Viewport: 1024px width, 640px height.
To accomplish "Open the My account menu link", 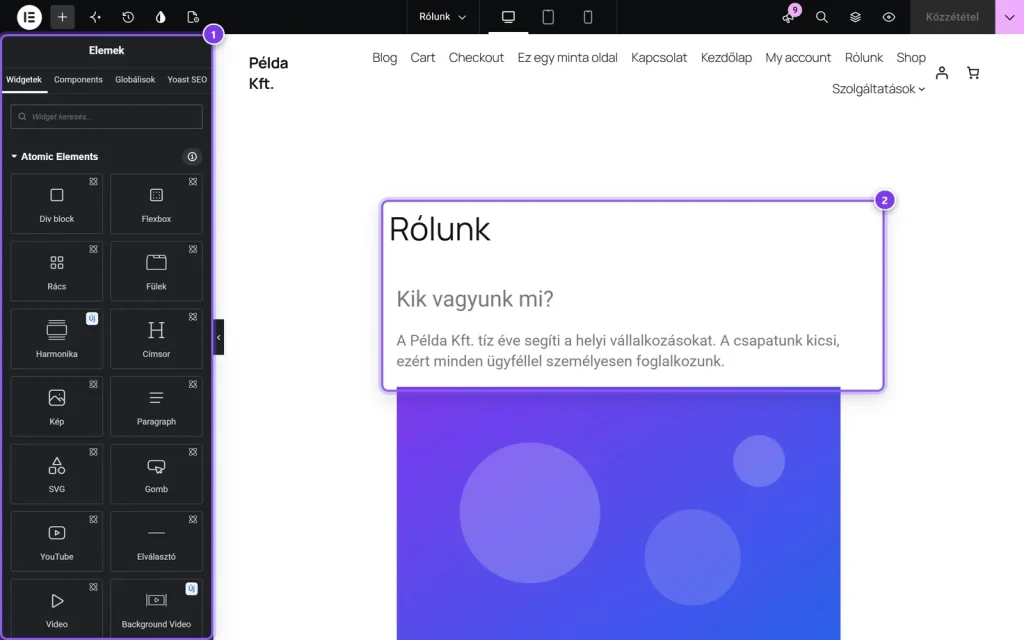I will [x=798, y=57].
